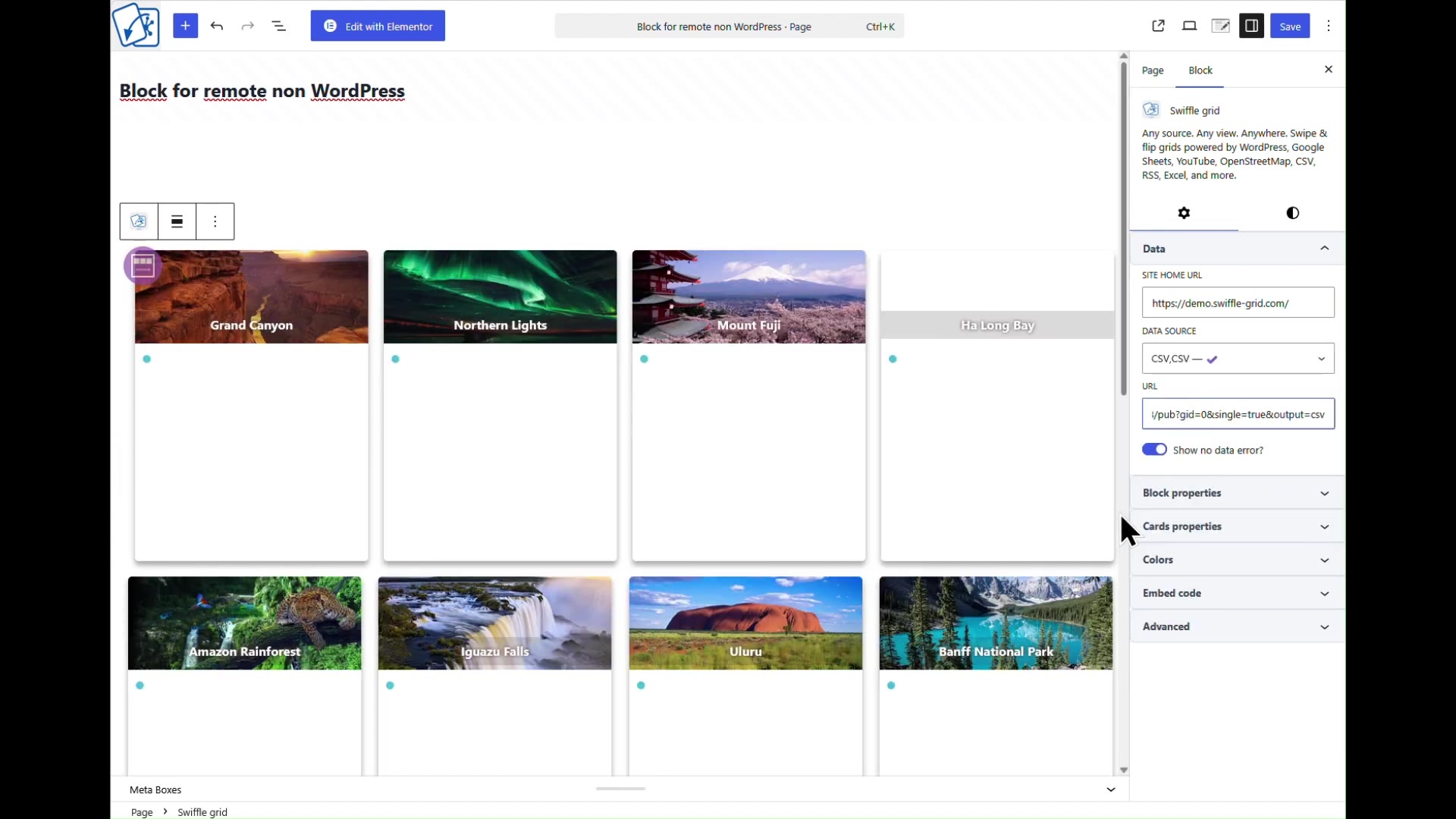Open block toolbar more options

pyautogui.click(x=215, y=221)
